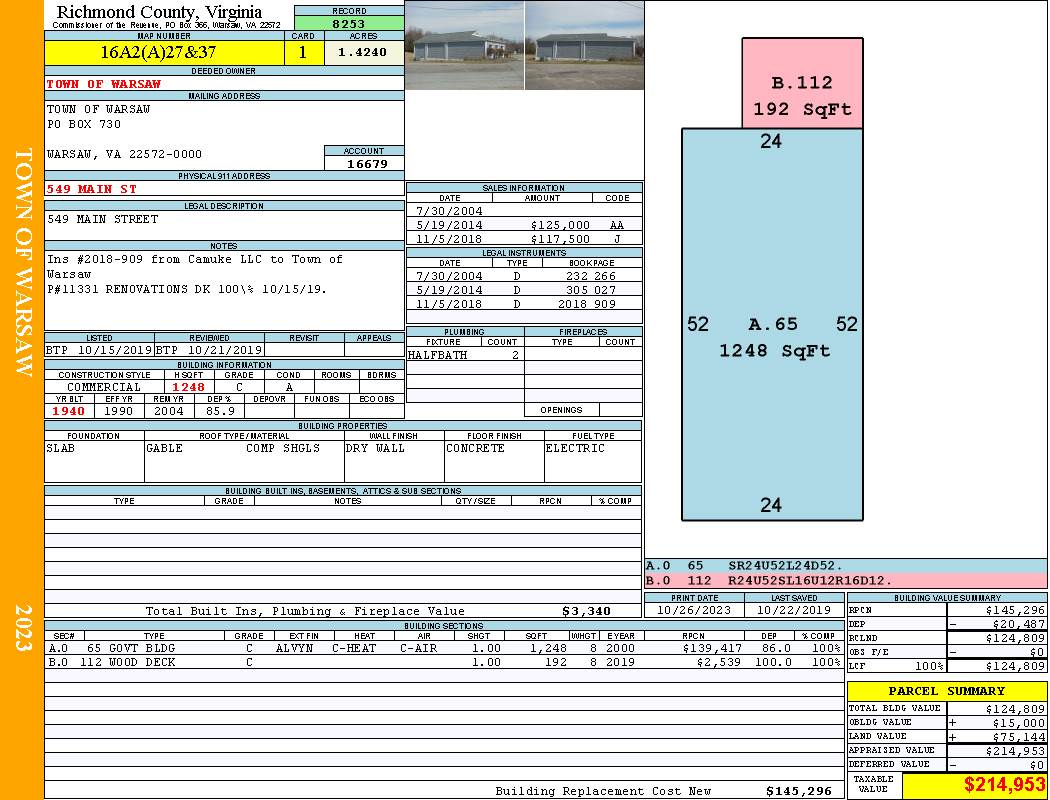The image size is (1050, 800).
Task: Click floor finish CONCRETE
Action: pos(475,449)
